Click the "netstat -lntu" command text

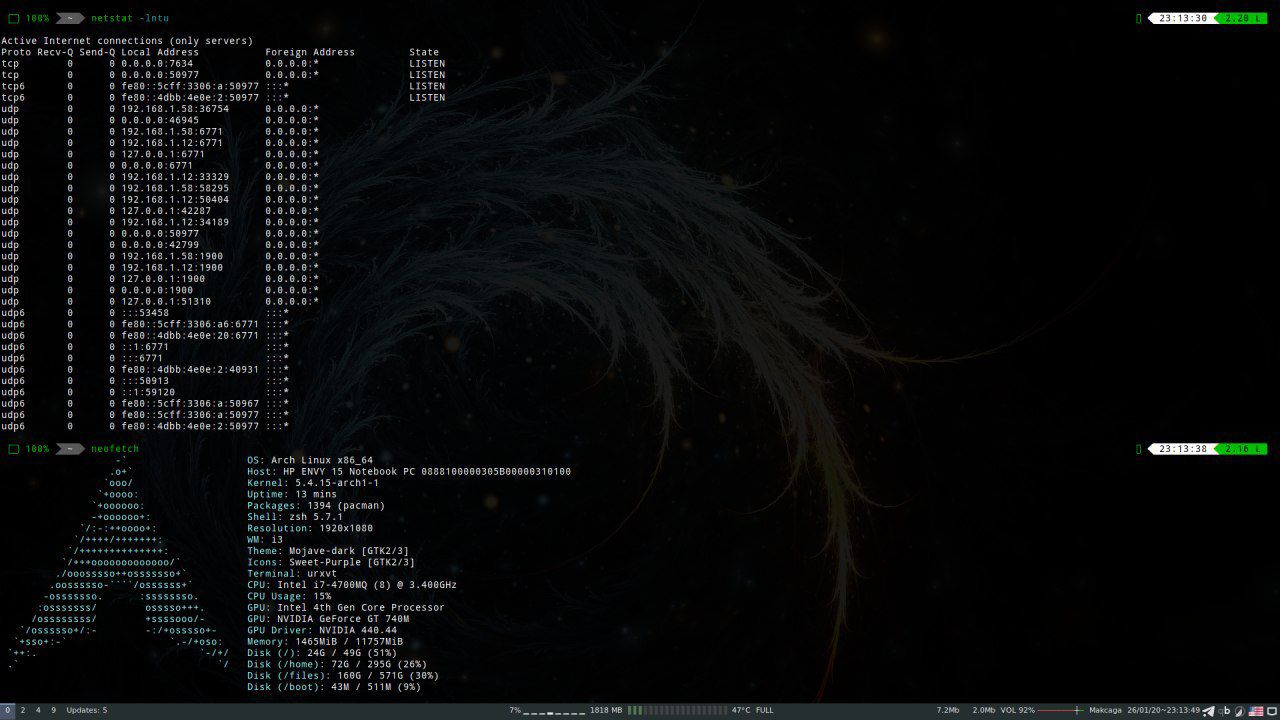tap(130, 18)
